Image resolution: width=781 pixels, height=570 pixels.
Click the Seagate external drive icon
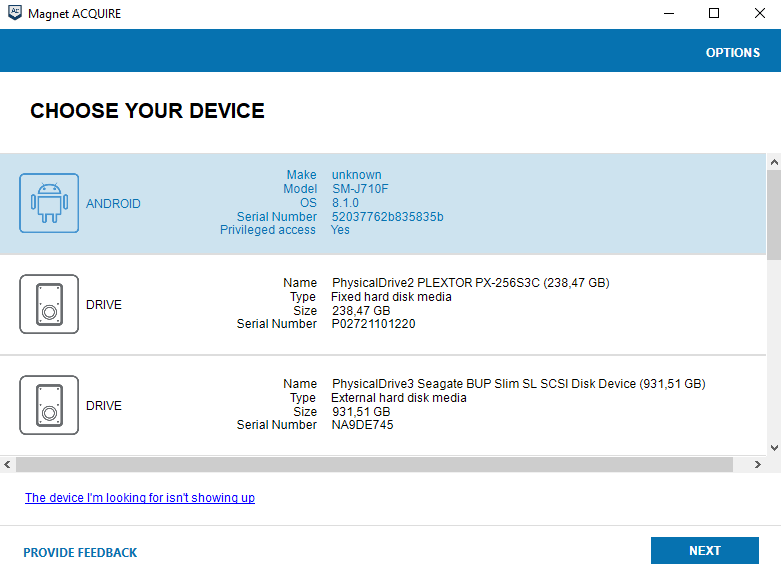click(x=49, y=405)
